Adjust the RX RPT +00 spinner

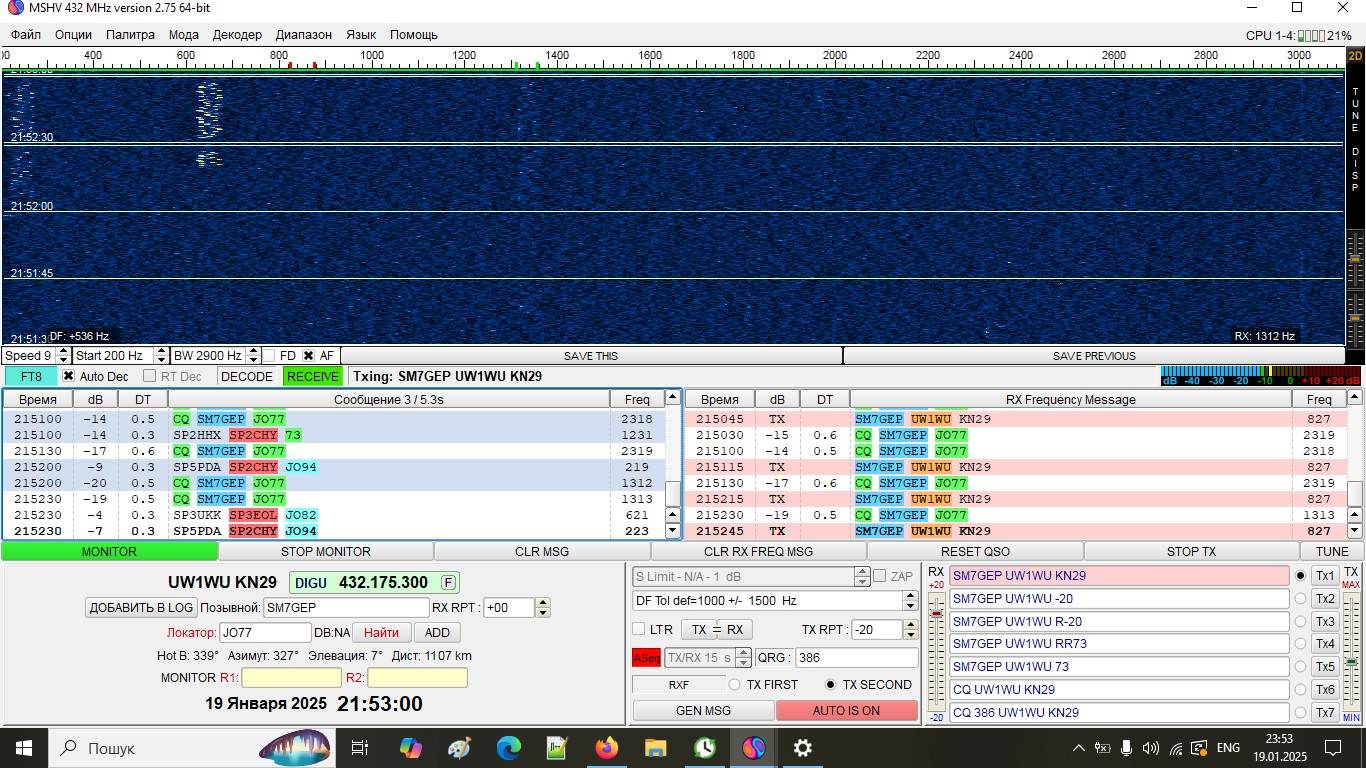click(543, 607)
